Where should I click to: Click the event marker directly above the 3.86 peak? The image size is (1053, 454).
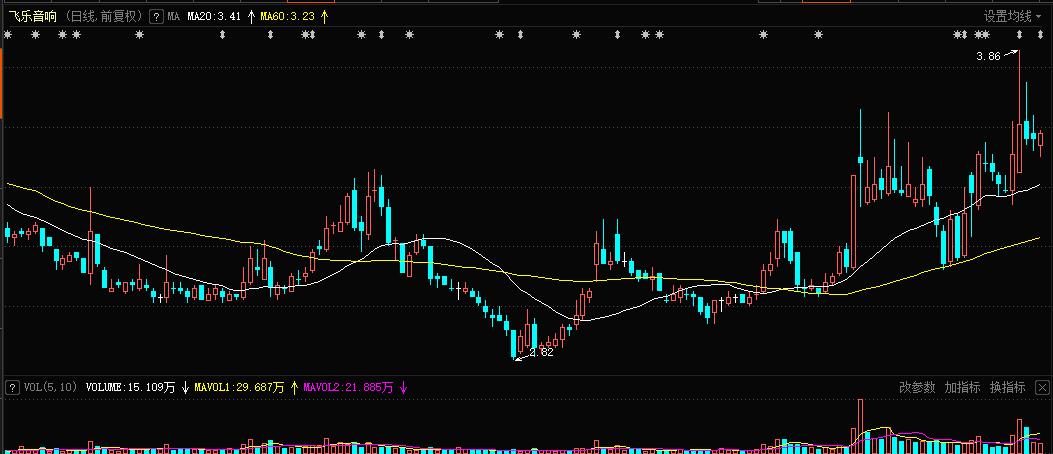(x=1019, y=35)
